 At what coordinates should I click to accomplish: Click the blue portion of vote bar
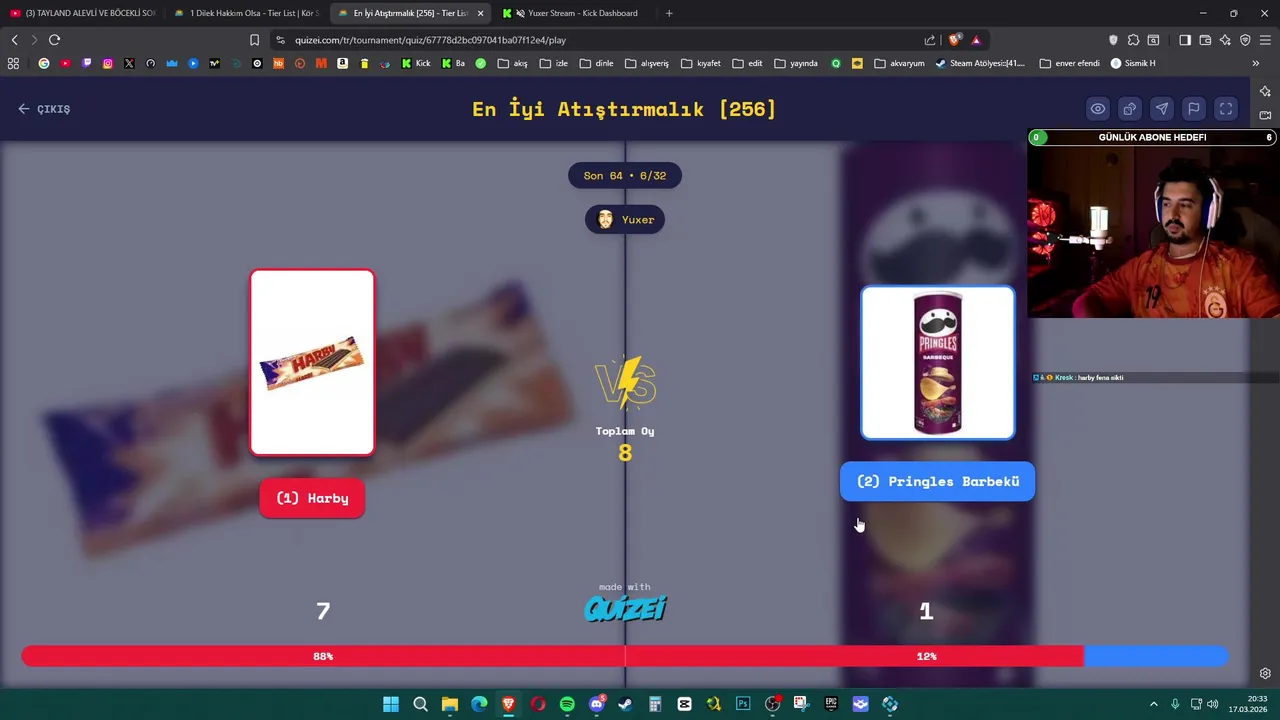pyautogui.click(x=1156, y=656)
